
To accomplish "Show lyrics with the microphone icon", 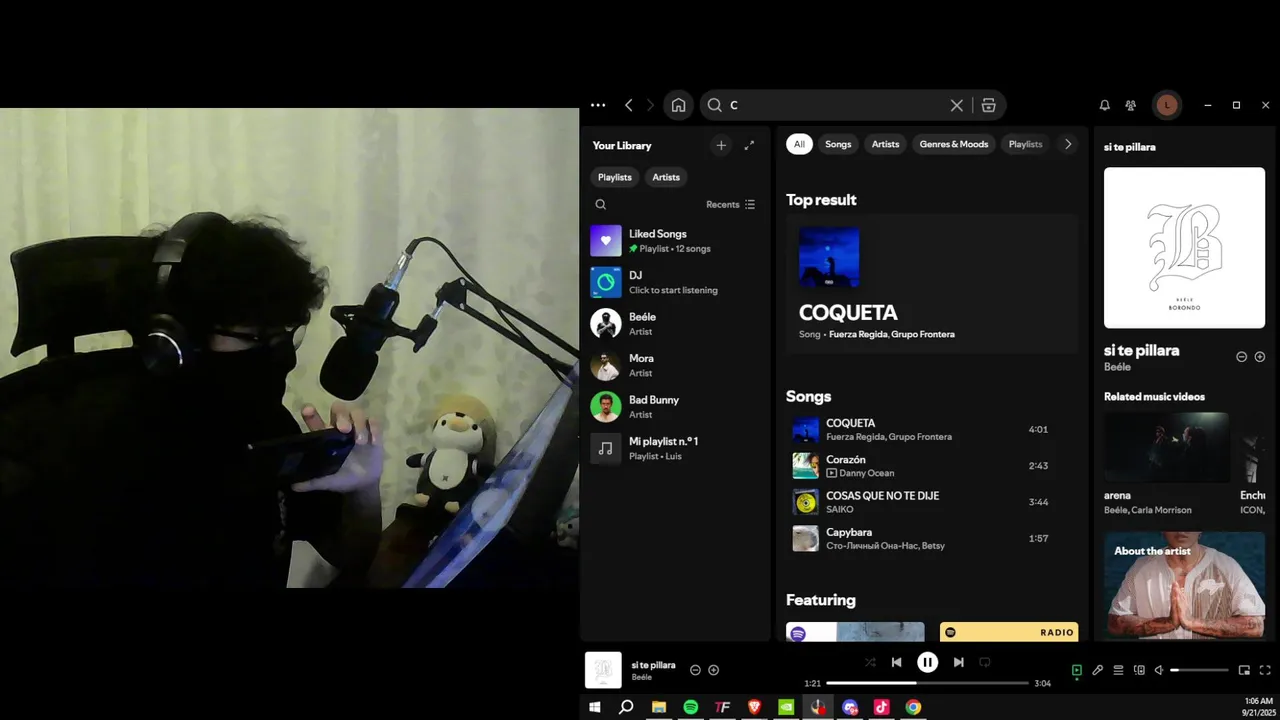I will click(1098, 670).
